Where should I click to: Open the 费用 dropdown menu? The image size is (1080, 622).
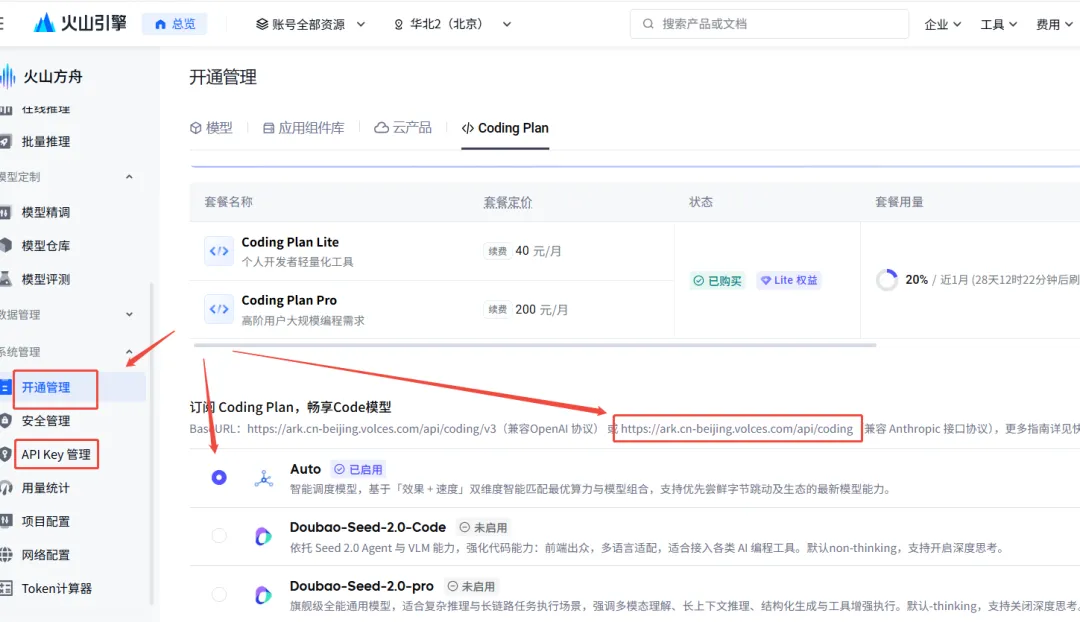(1055, 24)
